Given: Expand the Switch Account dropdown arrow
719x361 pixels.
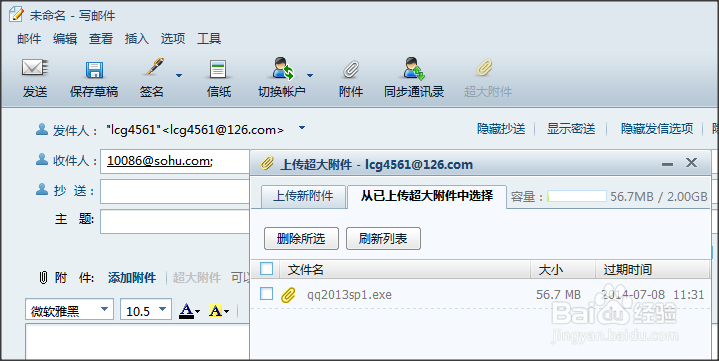Looking at the screenshot, I should click(x=310, y=75).
